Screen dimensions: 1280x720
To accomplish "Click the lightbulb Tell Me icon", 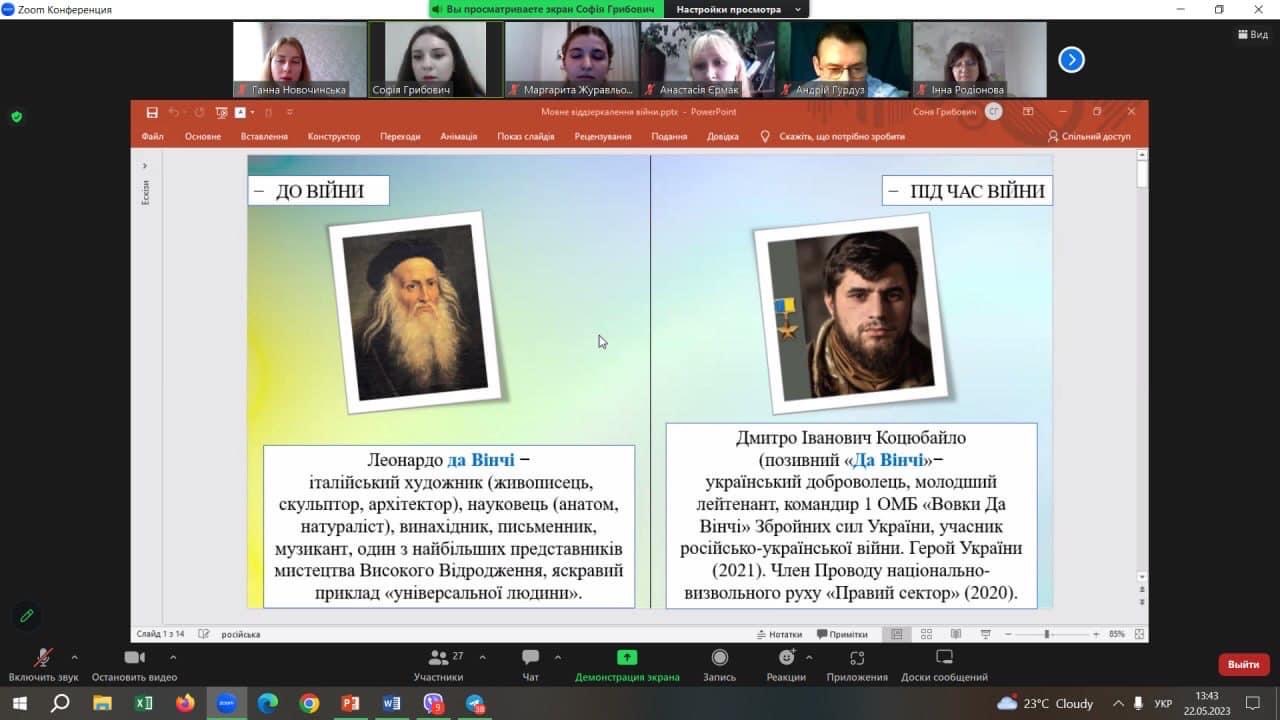I will coord(765,136).
